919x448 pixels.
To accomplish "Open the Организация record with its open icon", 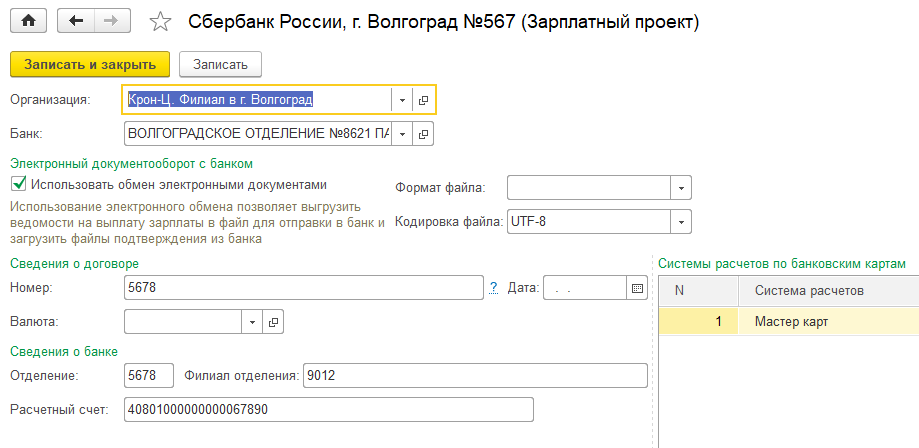I will click(x=423, y=100).
